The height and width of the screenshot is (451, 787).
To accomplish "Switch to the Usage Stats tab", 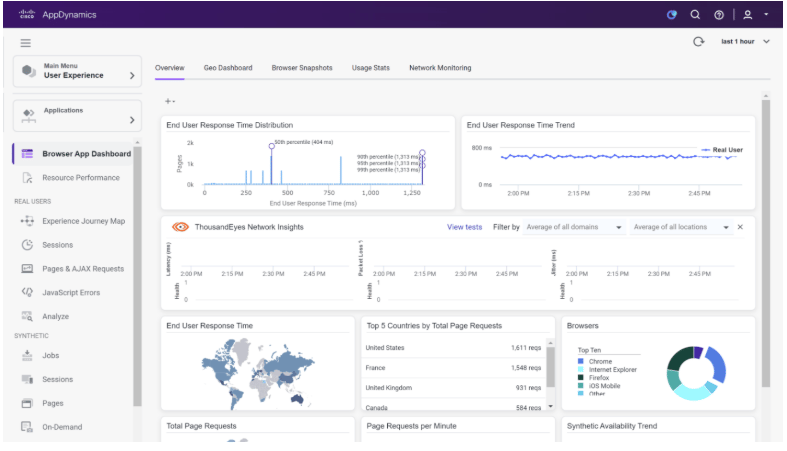I will coord(370,68).
